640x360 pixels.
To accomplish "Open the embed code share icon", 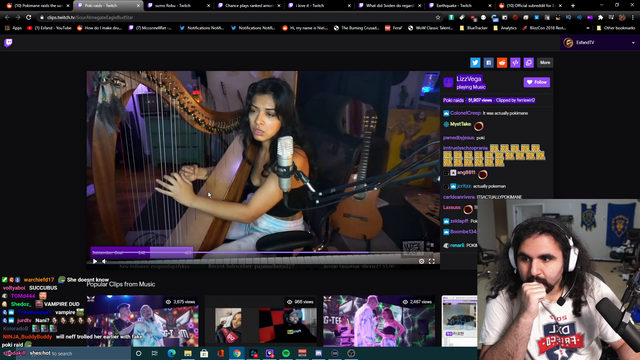I will coord(515,62).
